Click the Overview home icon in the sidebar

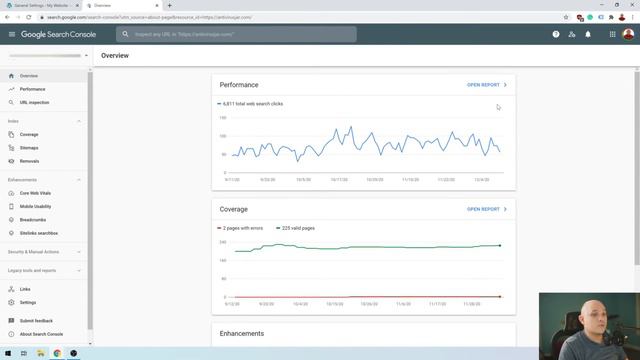pos(11,76)
